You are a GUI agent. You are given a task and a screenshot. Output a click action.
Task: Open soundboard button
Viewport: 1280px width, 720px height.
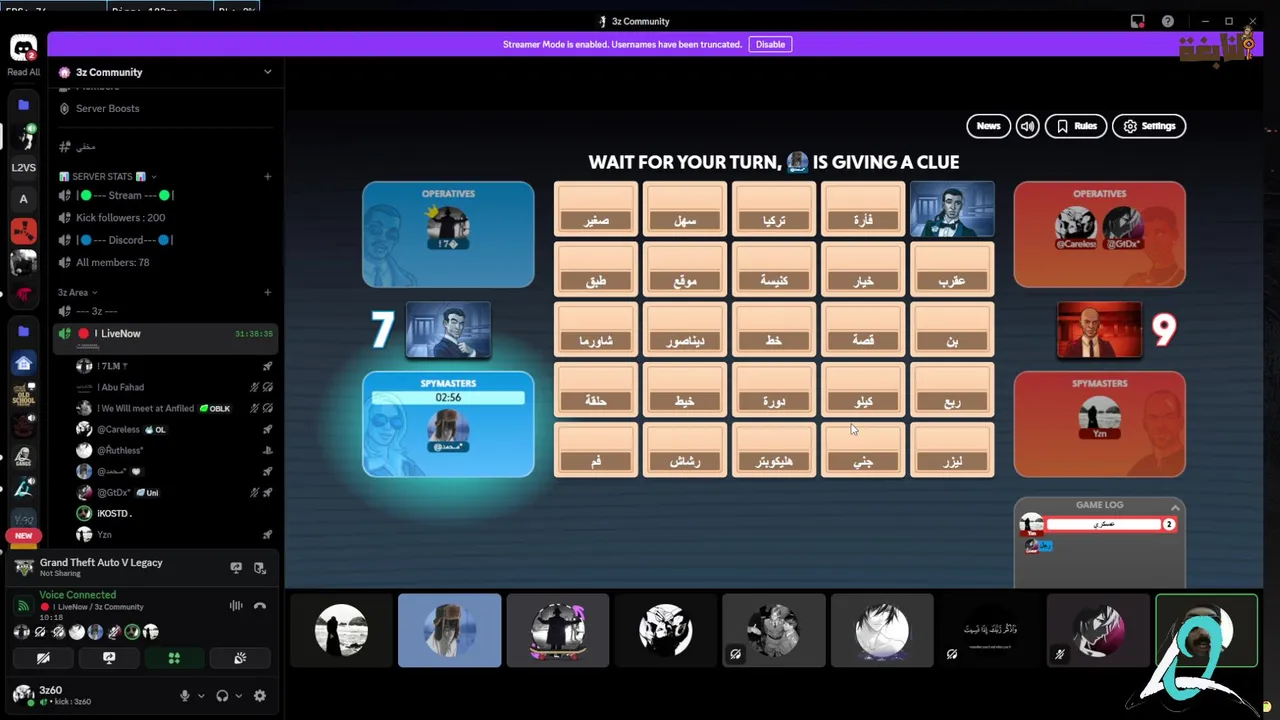tap(240, 658)
